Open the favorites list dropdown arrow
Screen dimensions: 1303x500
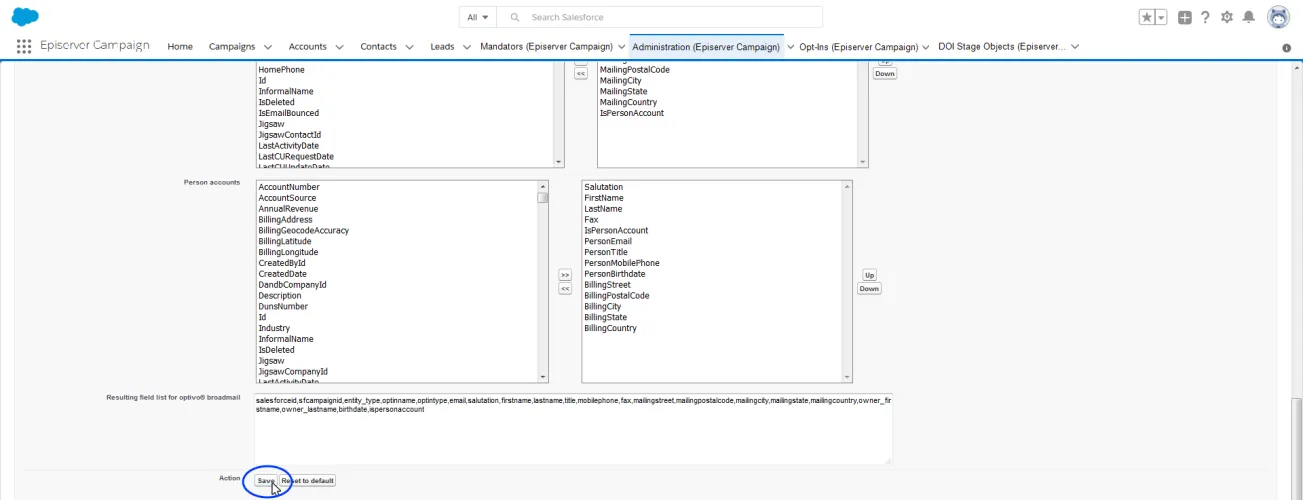tap(1161, 17)
